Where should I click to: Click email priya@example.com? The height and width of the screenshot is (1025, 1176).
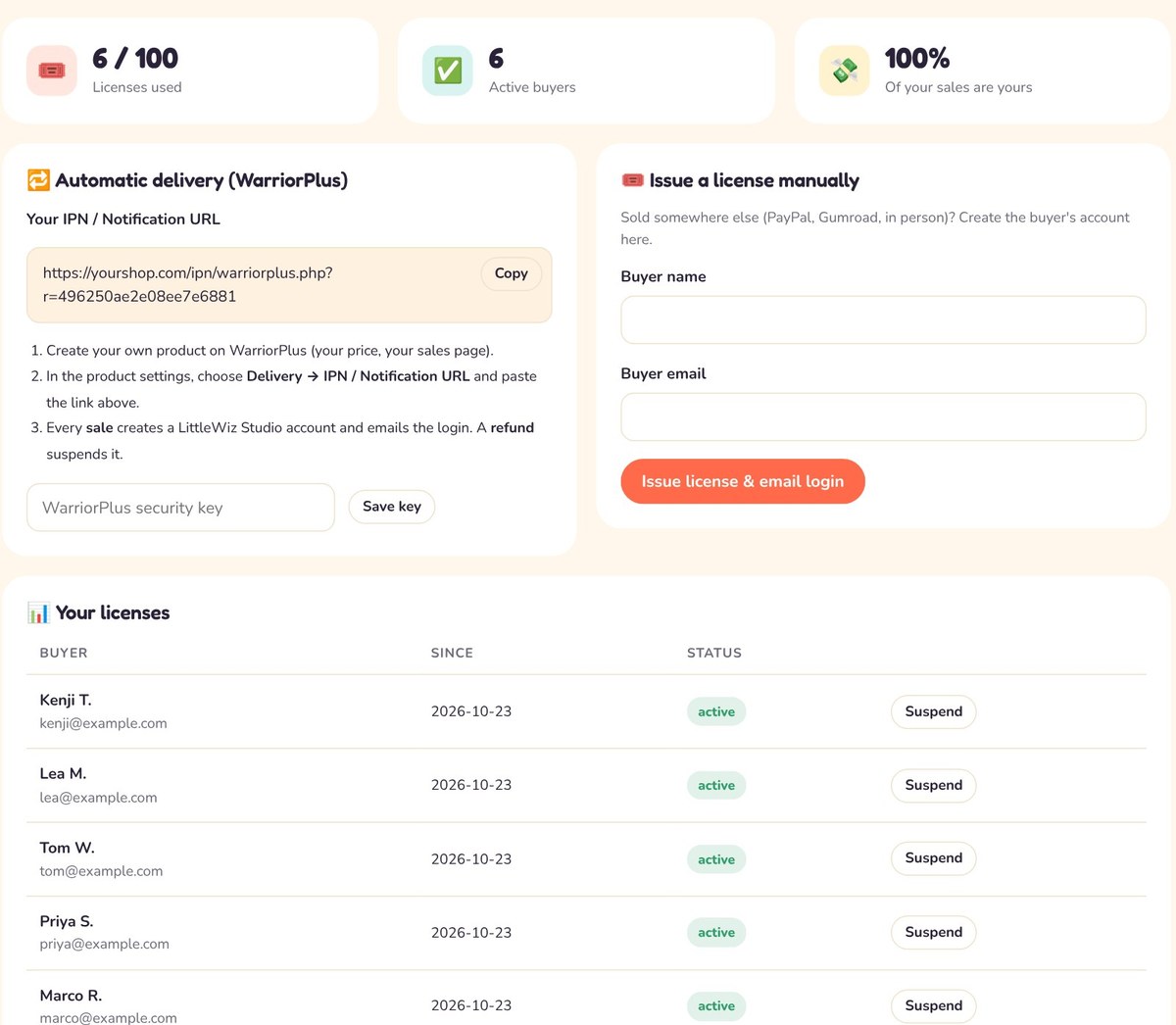(x=104, y=944)
